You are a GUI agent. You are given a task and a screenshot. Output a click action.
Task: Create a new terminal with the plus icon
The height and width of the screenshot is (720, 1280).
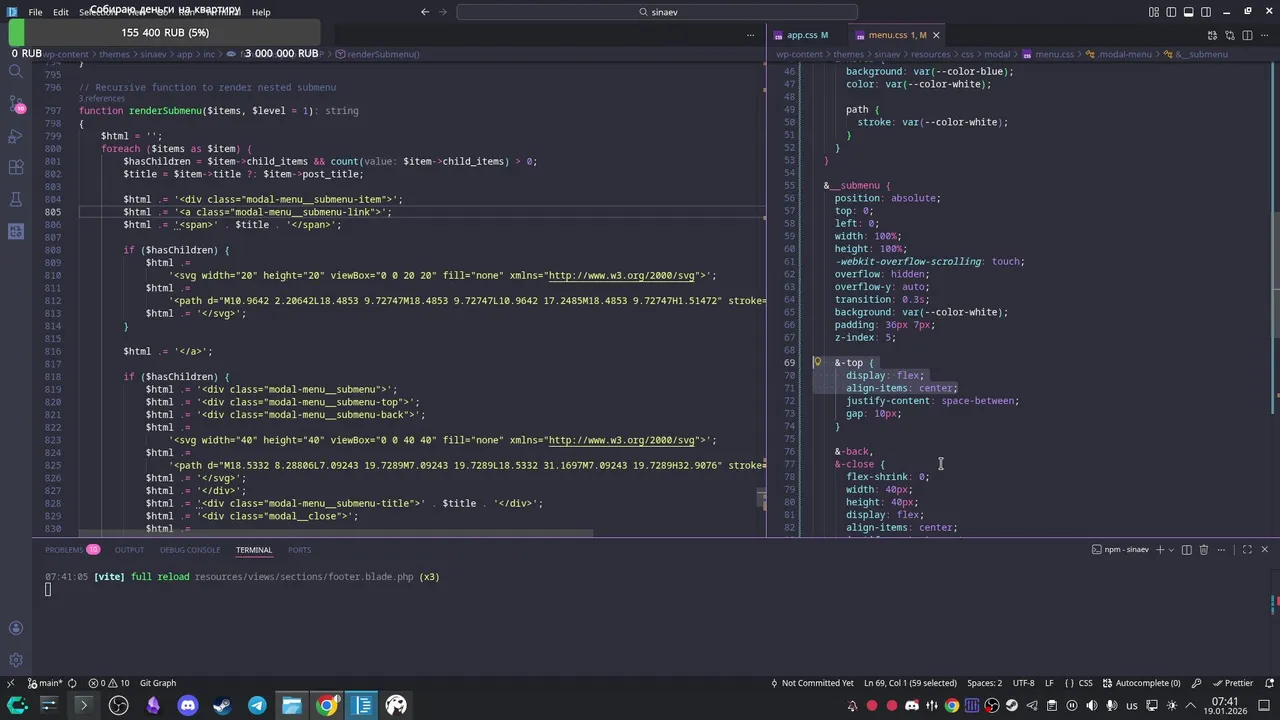click(x=1160, y=550)
